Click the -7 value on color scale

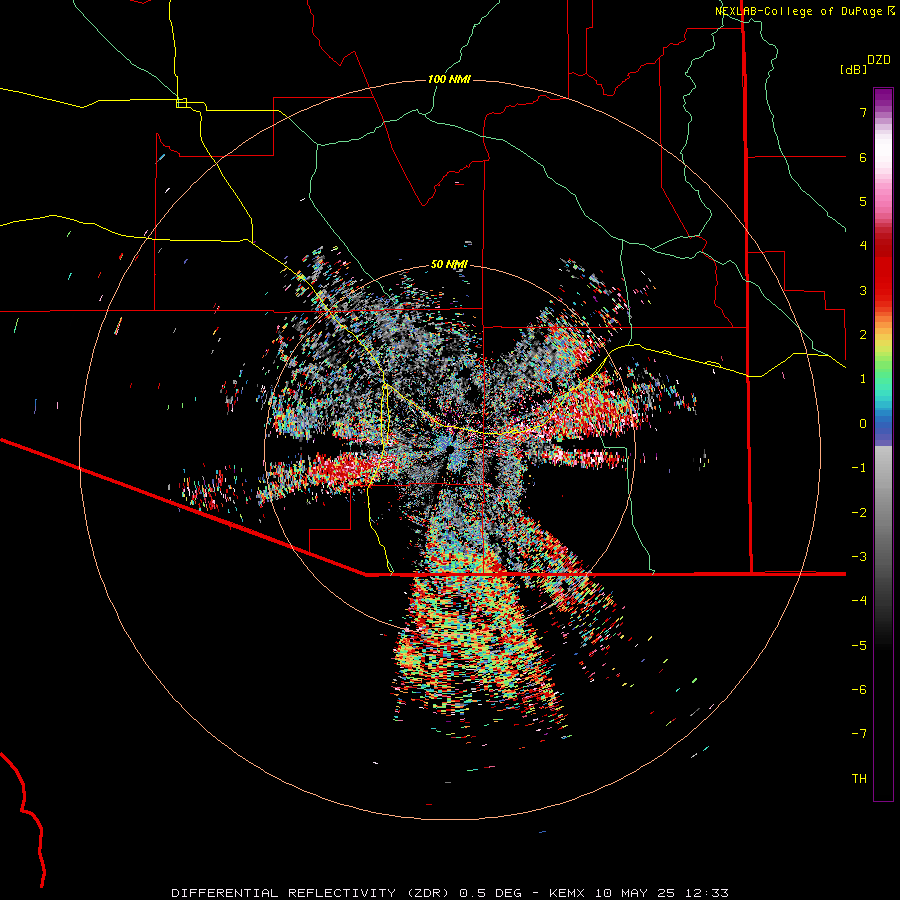[x=859, y=734]
